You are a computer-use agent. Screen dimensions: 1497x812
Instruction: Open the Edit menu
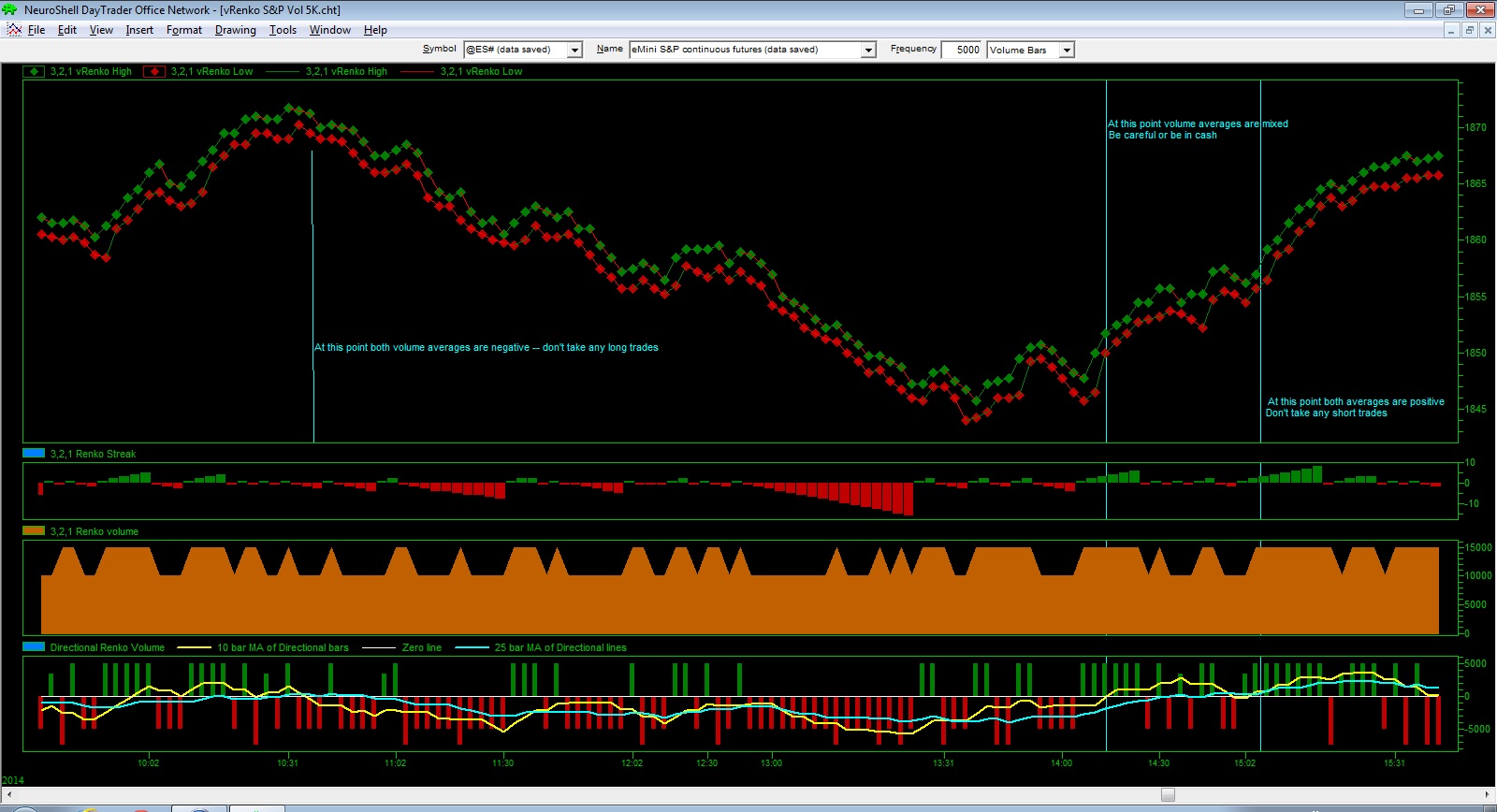tap(67, 30)
